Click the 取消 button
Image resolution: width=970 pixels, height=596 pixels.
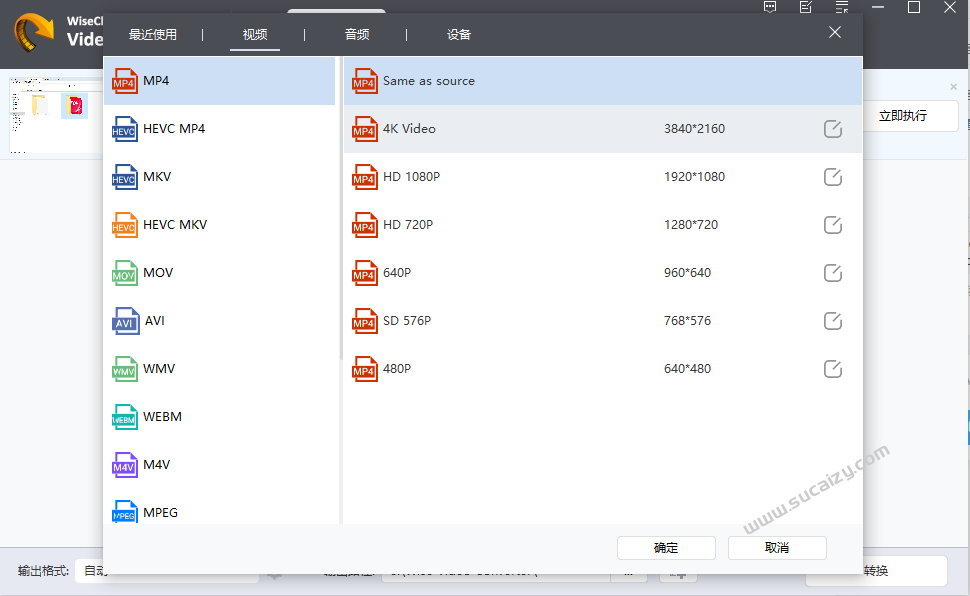[x=777, y=548]
